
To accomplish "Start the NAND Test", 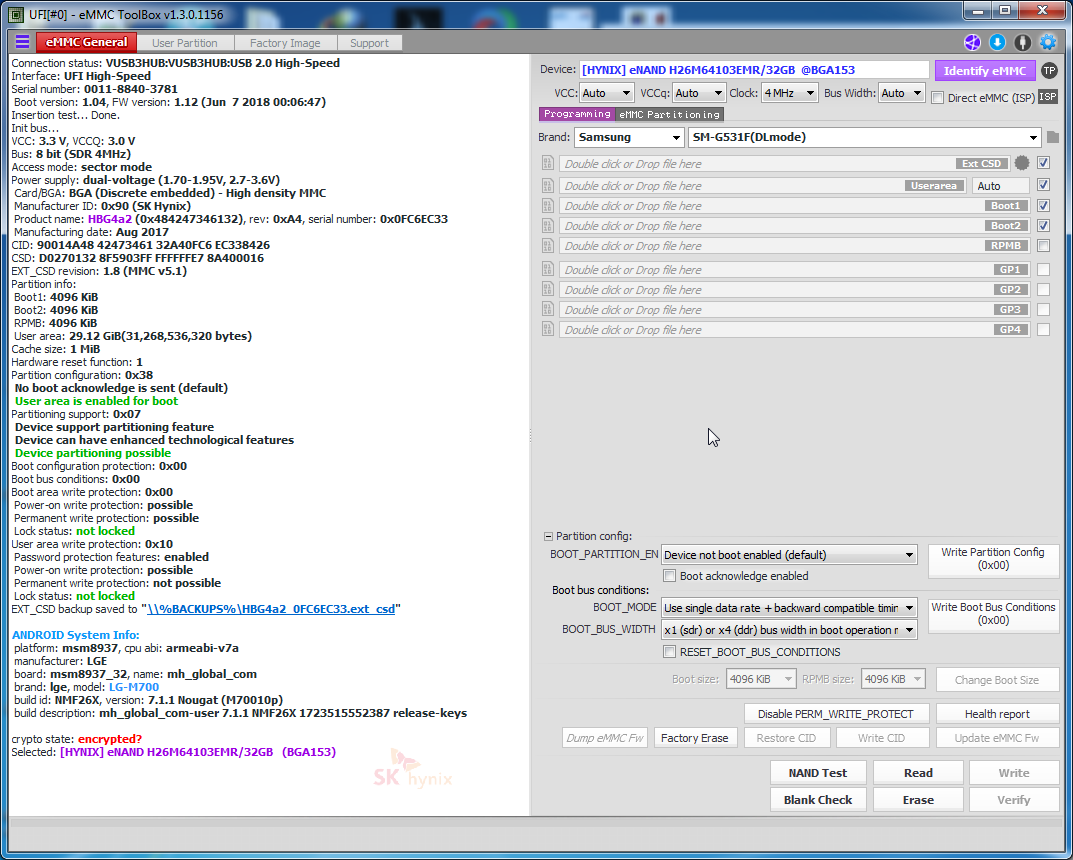I will 818,772.
